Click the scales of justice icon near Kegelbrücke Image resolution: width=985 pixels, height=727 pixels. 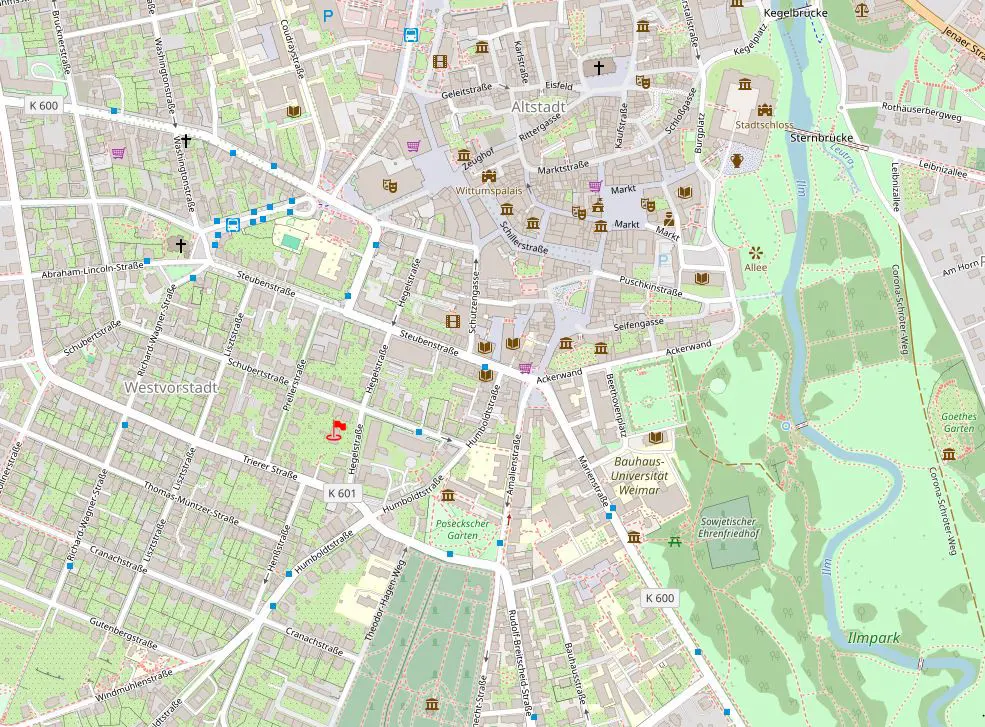(860, 11)
